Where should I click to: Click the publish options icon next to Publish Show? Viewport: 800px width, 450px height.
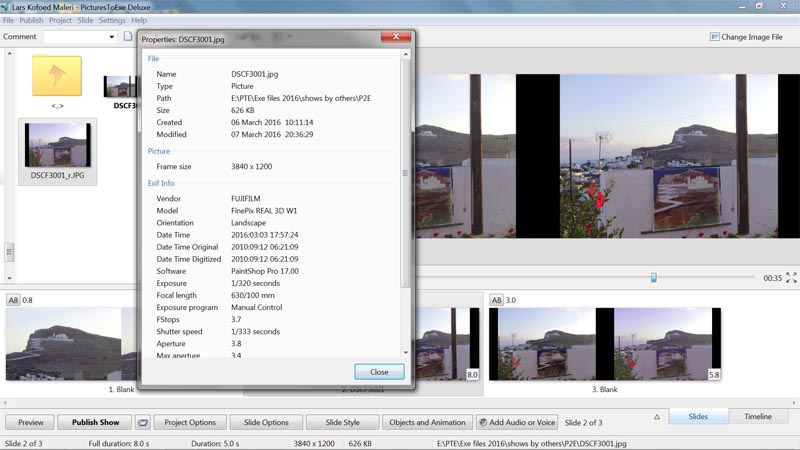tap(143, 422)
